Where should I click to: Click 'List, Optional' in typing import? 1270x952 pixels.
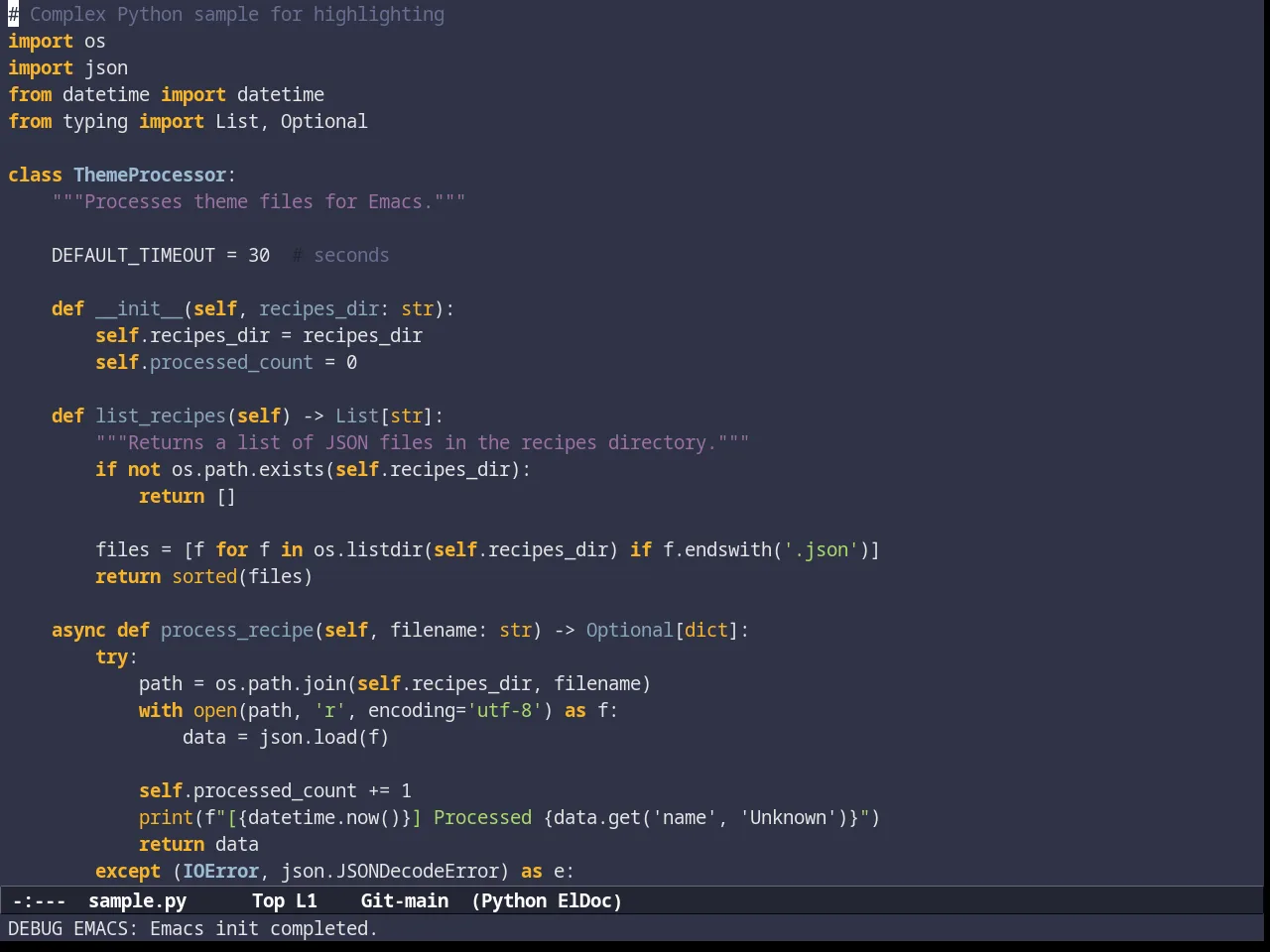coord(292,121)
